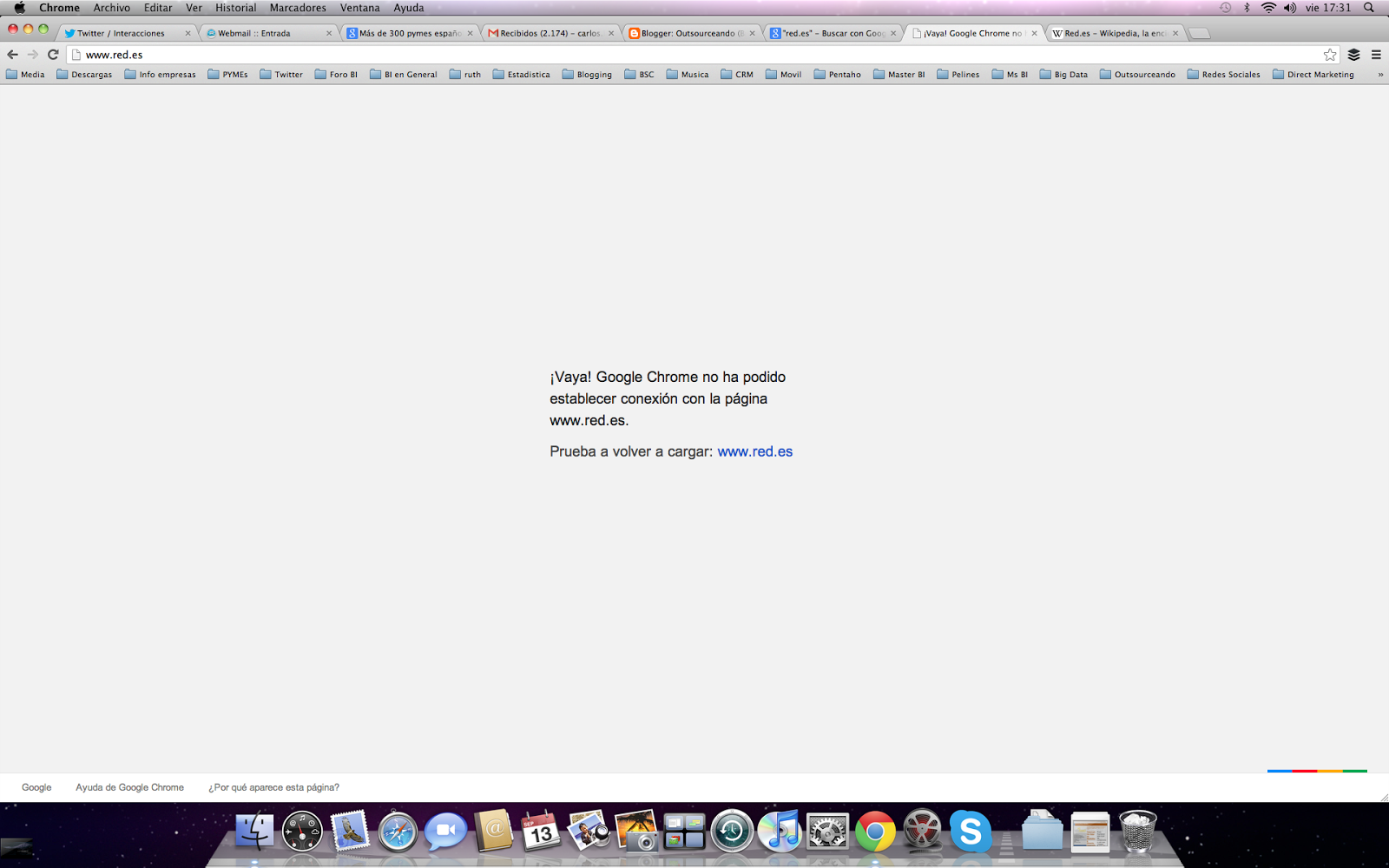The image size is (1389, 868).
Task: Expand the PYMEs bookmarks folder
Action: (x=228, y=75)
